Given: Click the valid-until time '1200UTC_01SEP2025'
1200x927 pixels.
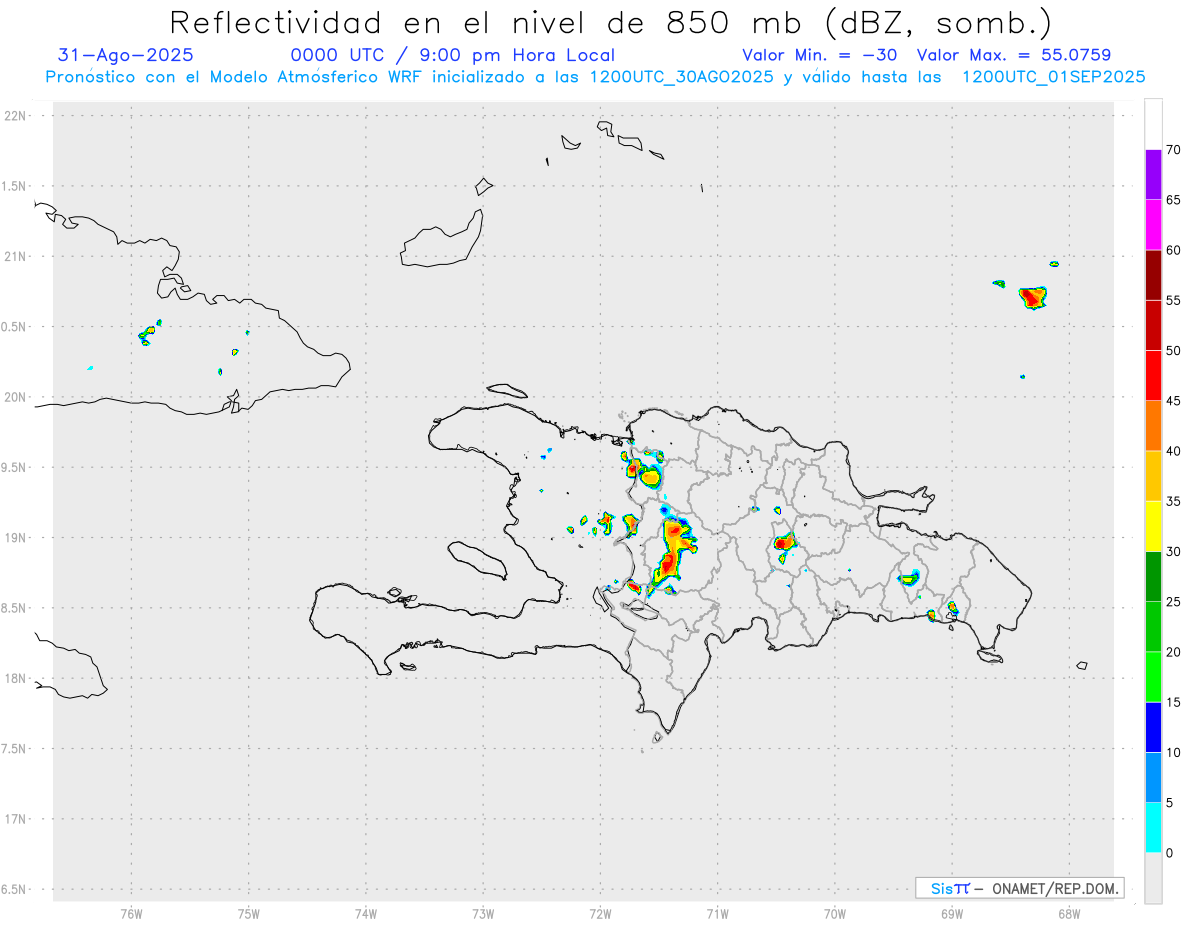Looking at the screenshot, I should pyautogui.click(x=1053, y=77).
